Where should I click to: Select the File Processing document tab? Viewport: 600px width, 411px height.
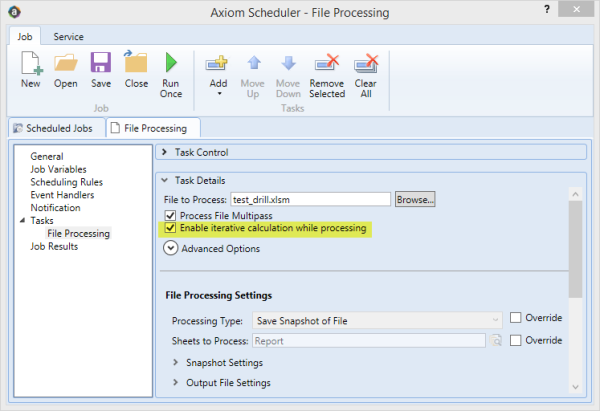coord(153,128)
